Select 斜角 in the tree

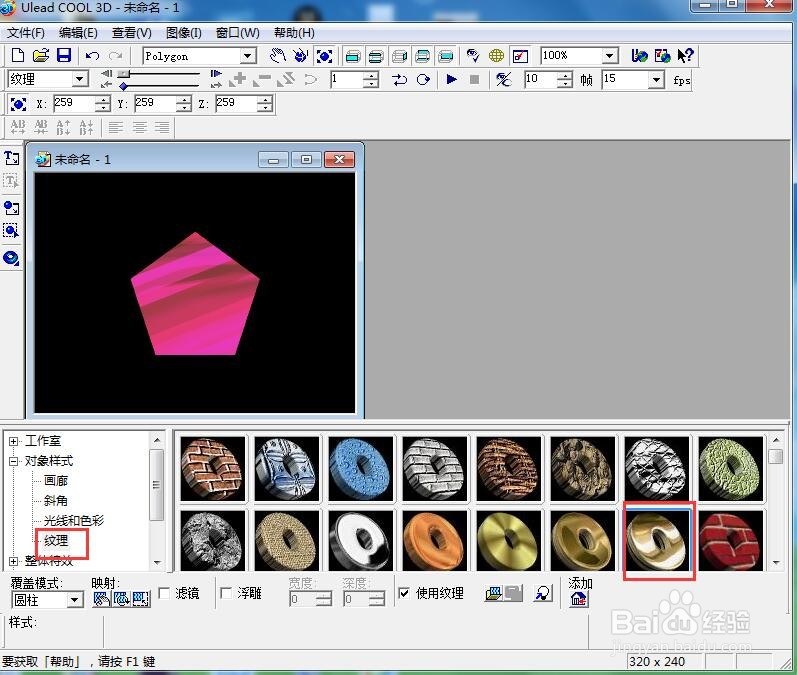[x=56, y=501]
